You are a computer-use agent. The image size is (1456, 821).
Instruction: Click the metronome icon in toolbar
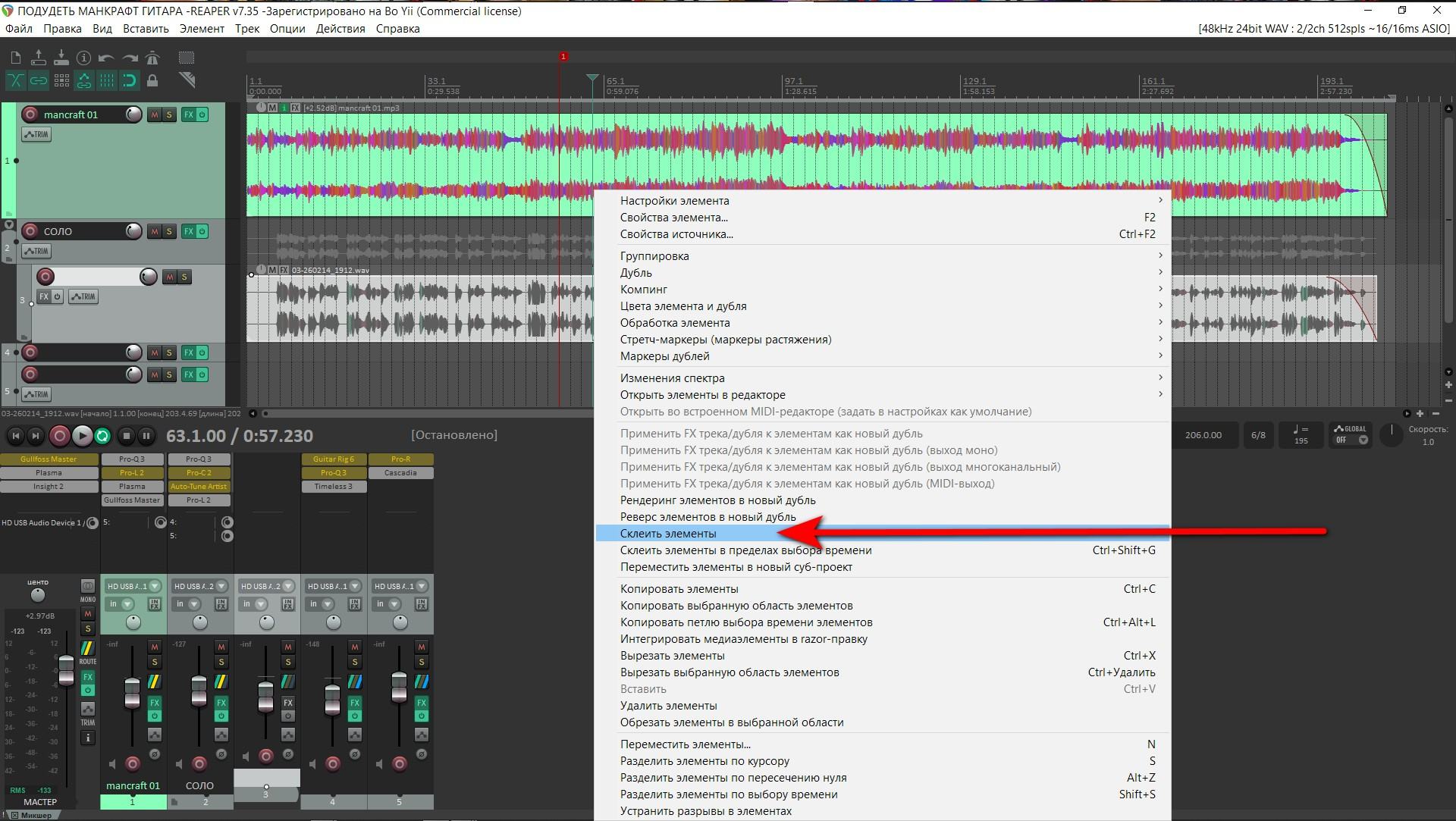tap(152, 58)
